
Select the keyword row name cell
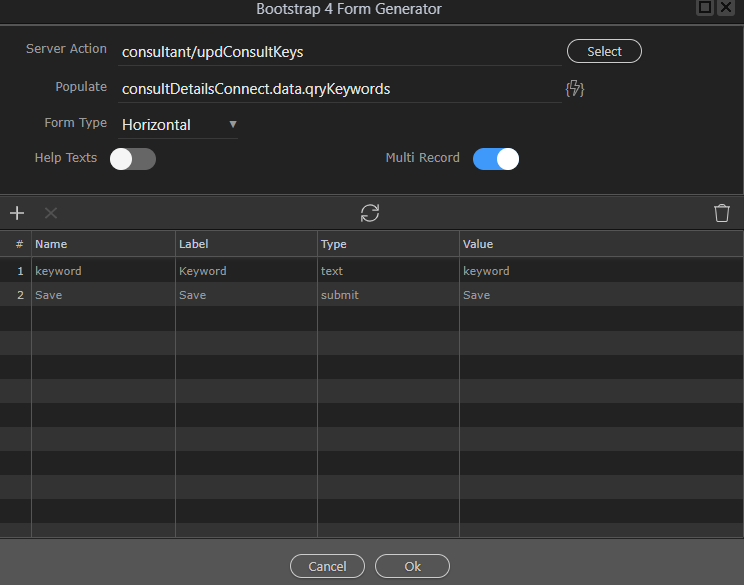(x=103, y=271)
